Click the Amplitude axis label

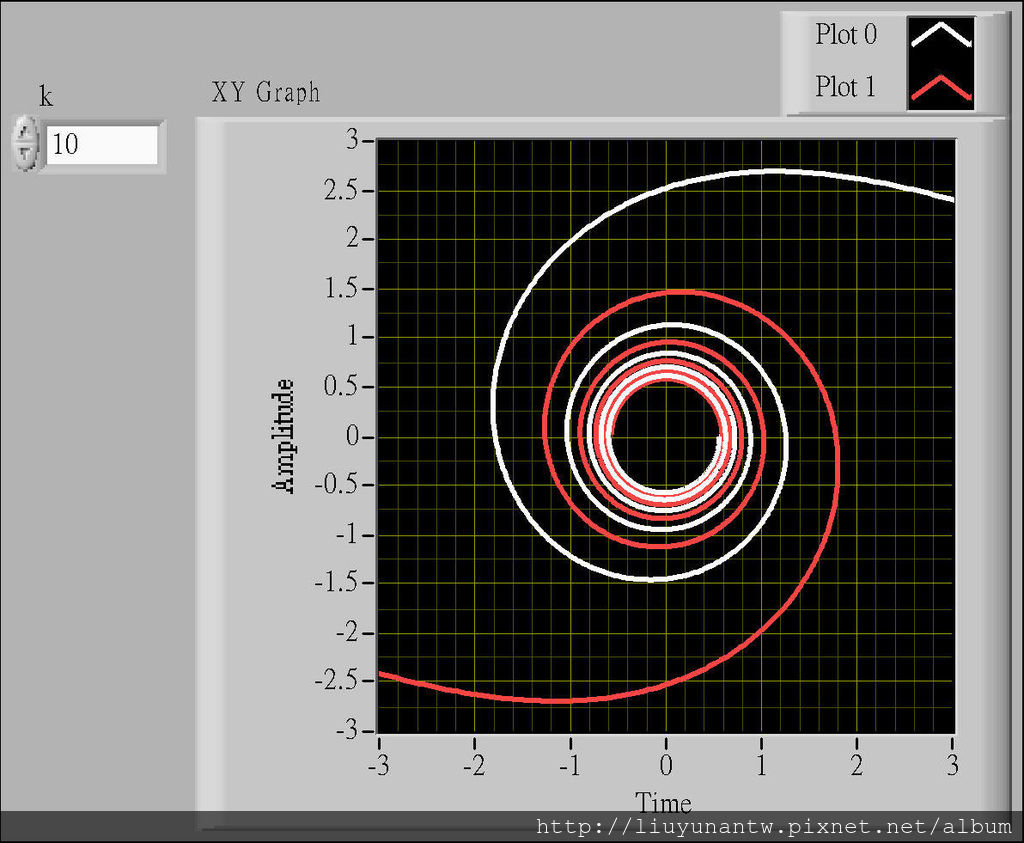click(x=283, y=436)
